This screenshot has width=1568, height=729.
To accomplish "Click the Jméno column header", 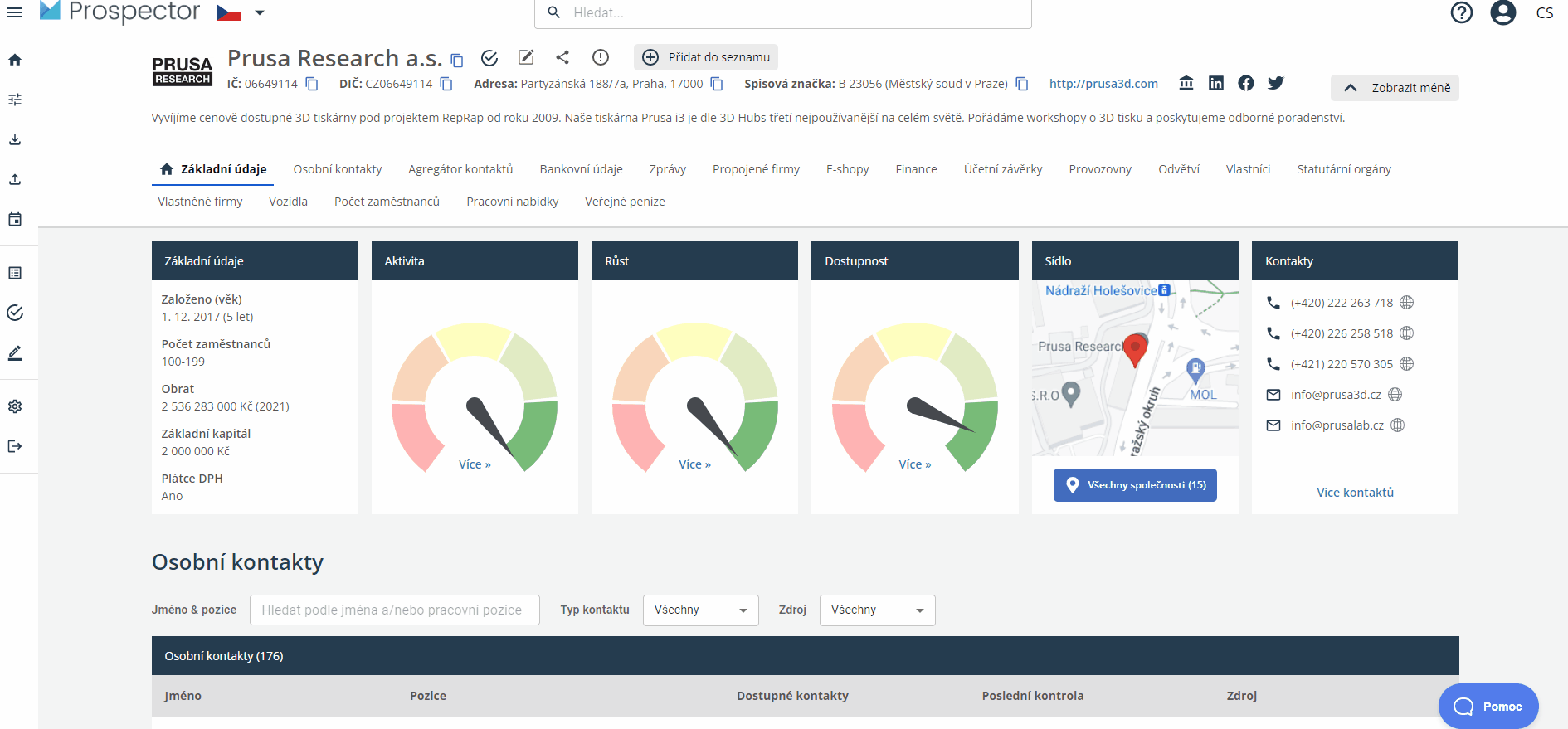I will tap(183, 696).
